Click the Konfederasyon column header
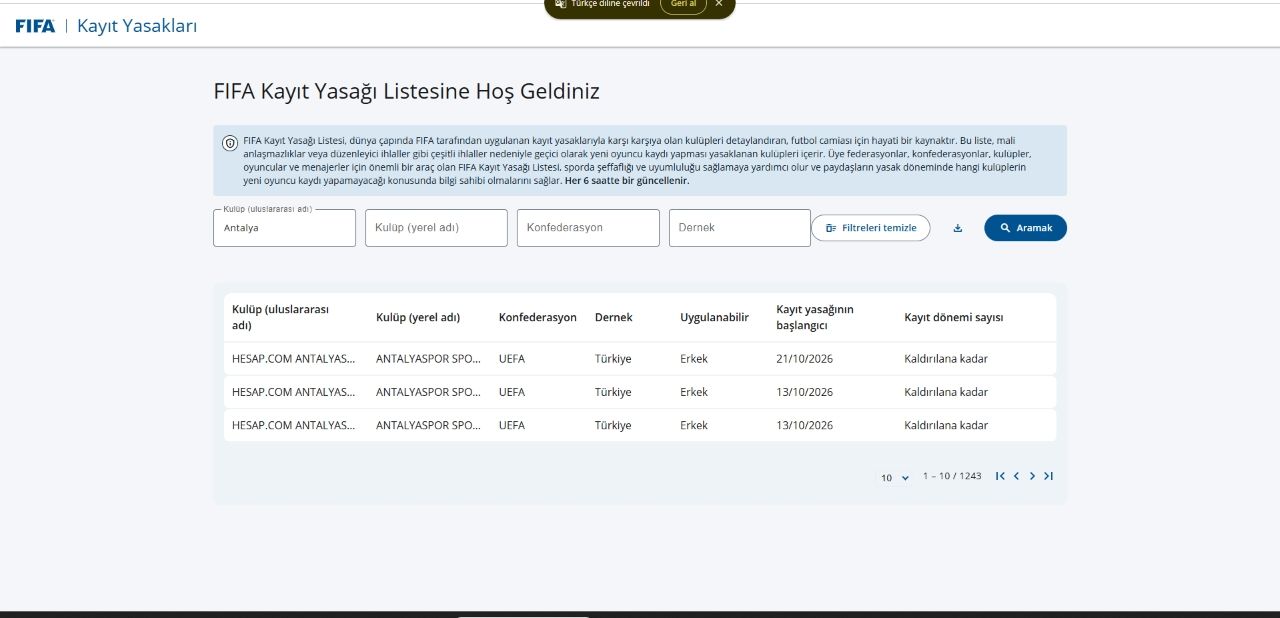Viewport: 1280px width, 618px height. pyautogui.click(x=538, y=317)
